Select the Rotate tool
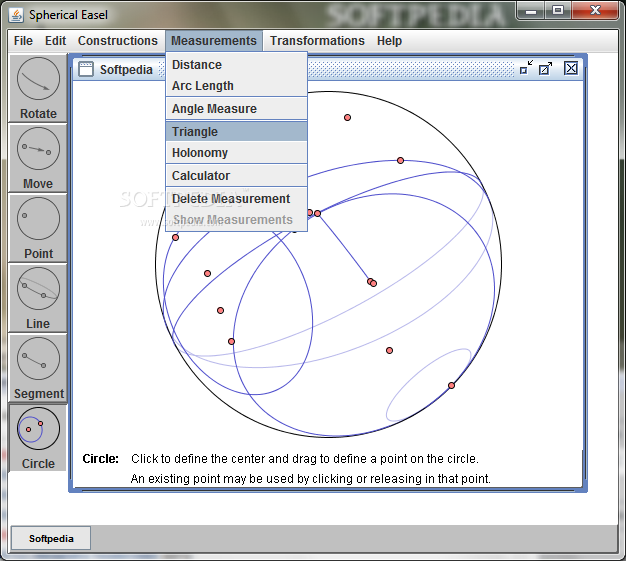 tap(38, 88)
